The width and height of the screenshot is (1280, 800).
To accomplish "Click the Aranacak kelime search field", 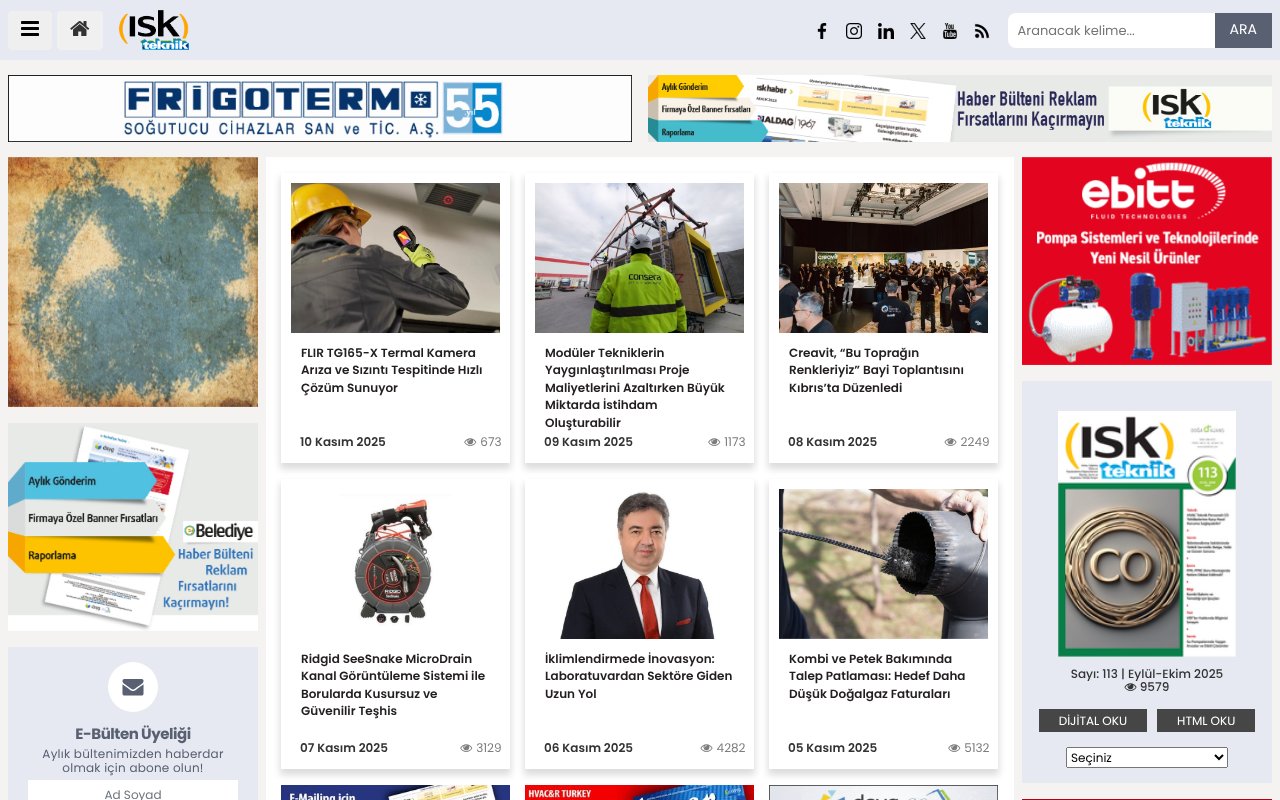I will point(1110,30).
